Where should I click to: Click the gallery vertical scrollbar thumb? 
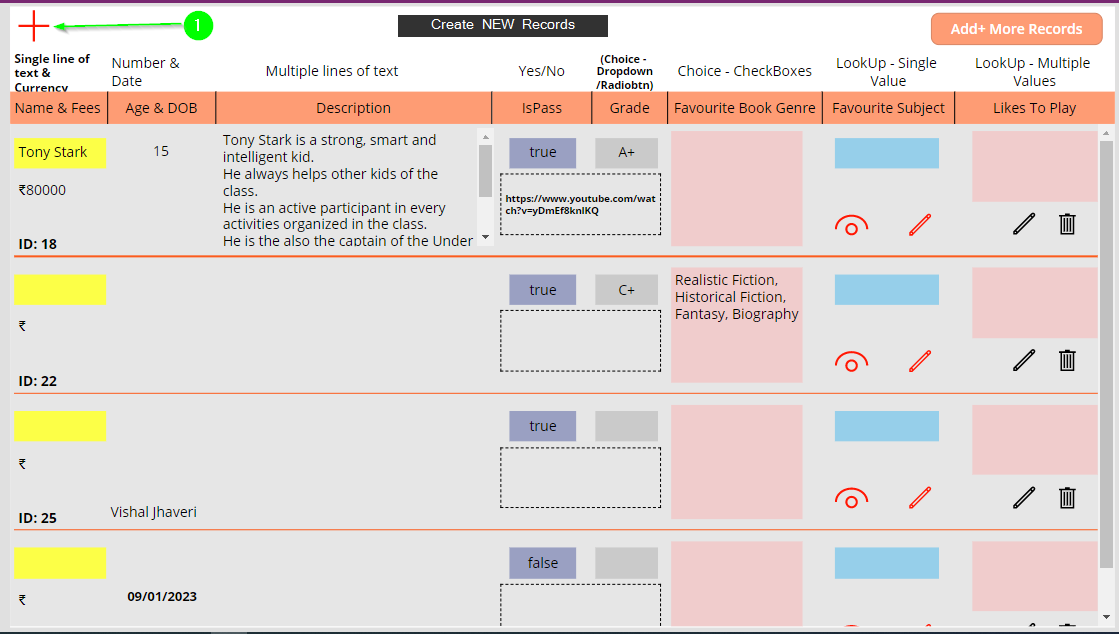click(x=1106, y=354)
